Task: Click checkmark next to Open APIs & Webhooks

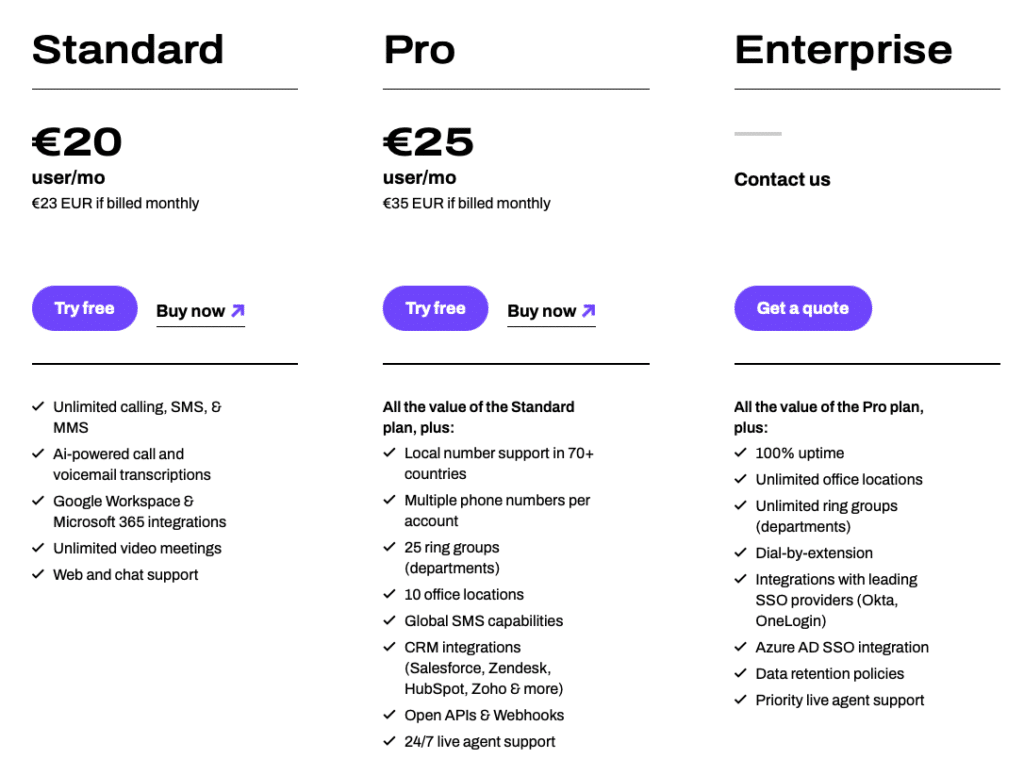Action: pyautogui.click(x=389, y=715)
